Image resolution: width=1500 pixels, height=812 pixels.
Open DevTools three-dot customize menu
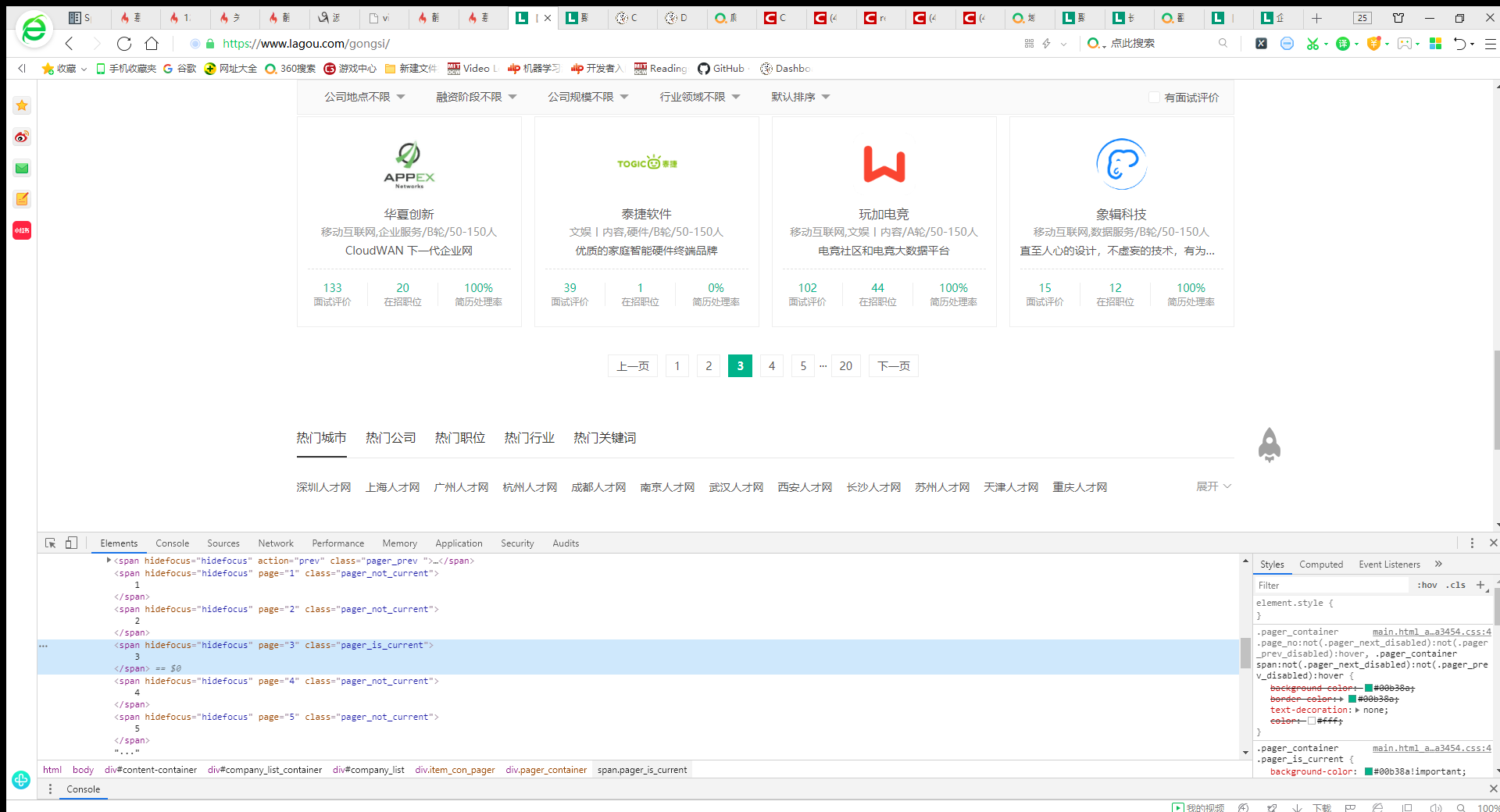point(1472,543)
